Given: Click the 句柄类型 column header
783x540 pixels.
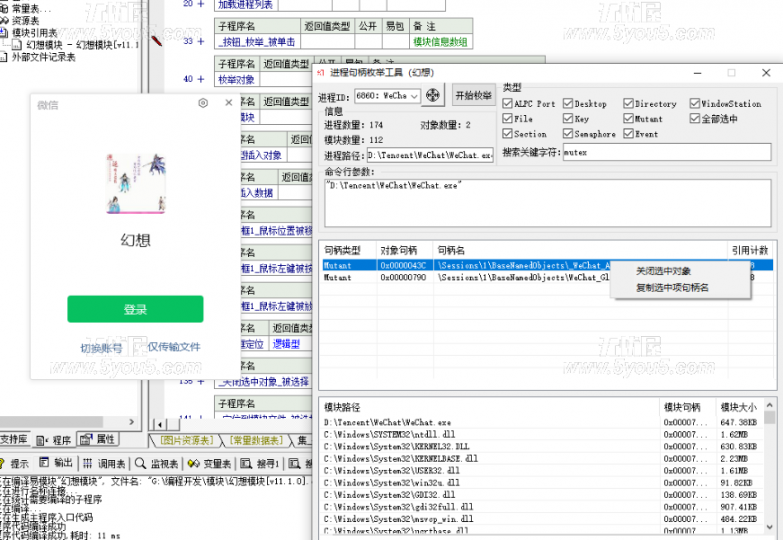Looking at the screenshot, I should [348, 250].
